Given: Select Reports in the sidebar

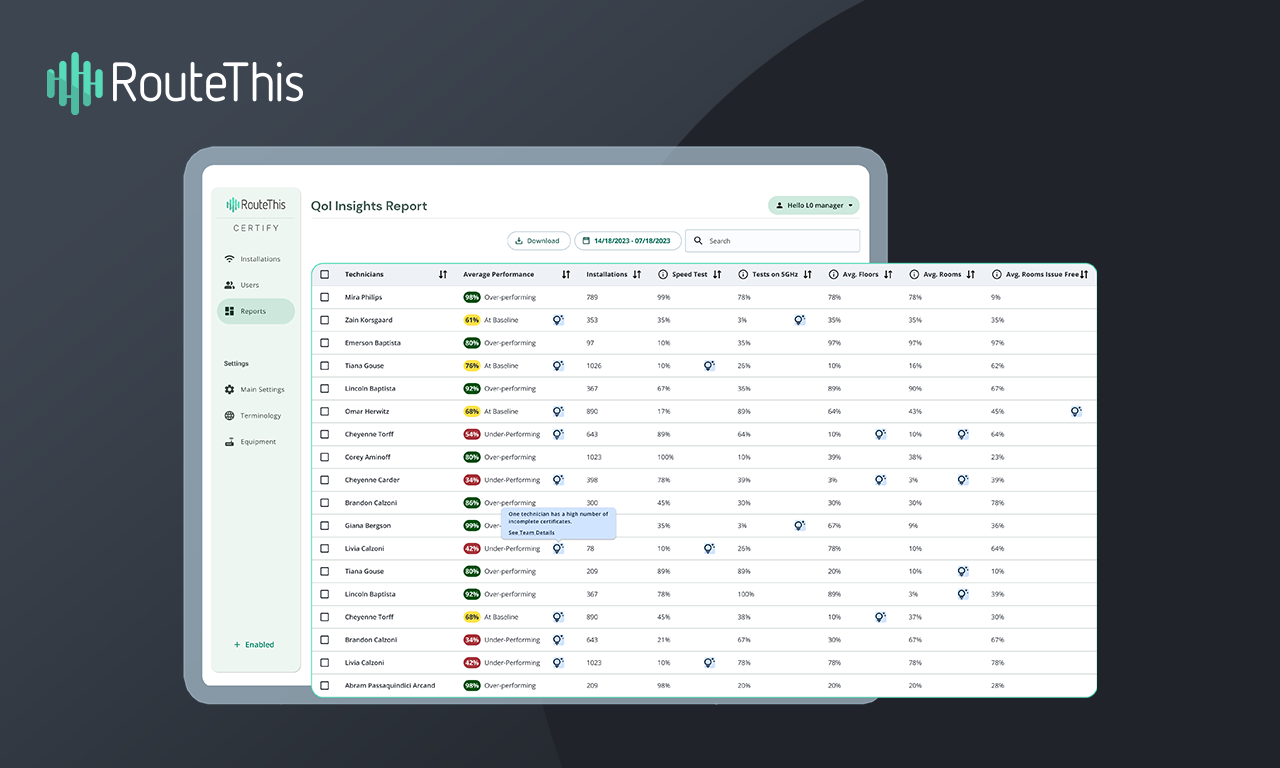Looking at the screenshot, I should click(x=256, y=311).
